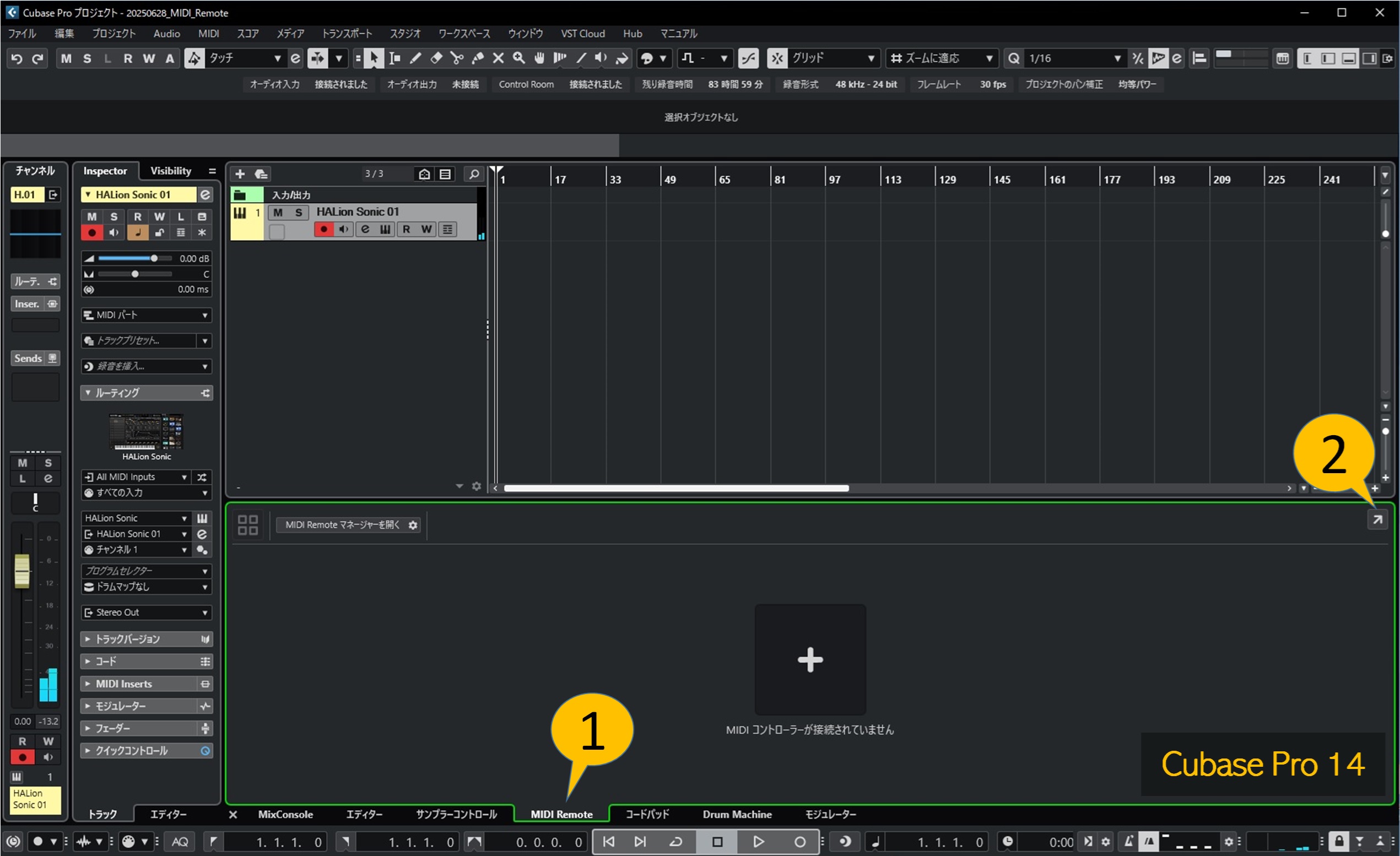Select the Play speaker tool
Image resolution: width=1400 pixels, height=856 pixels.
tap(601, 58)
